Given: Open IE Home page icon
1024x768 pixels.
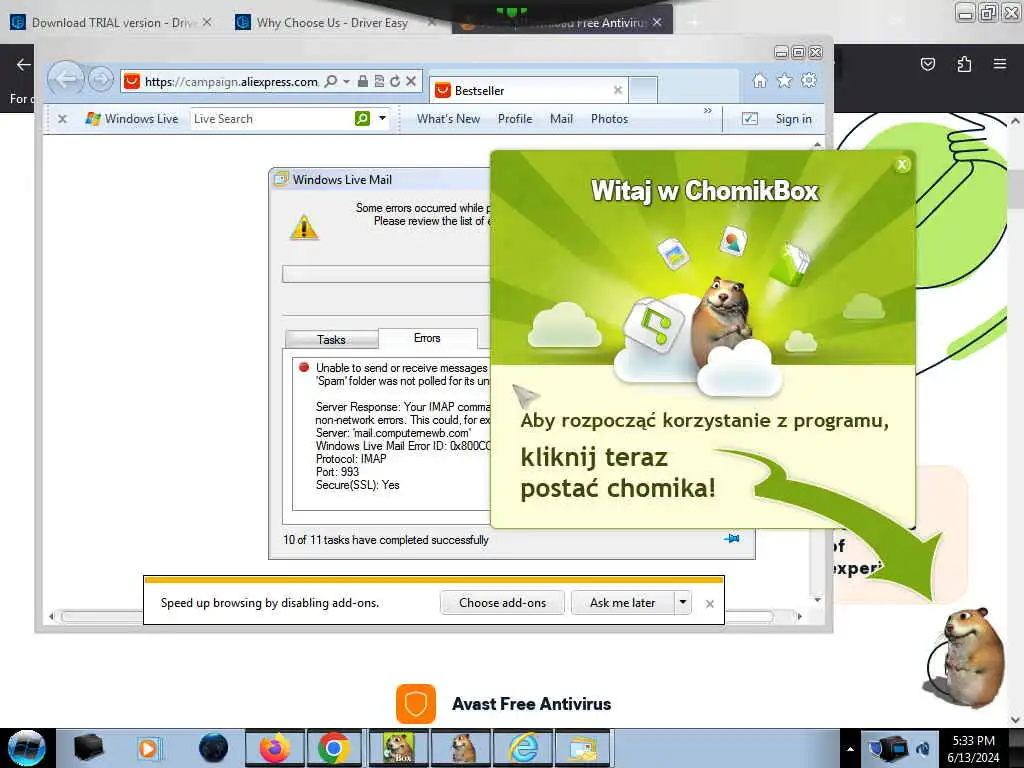Looking at the screenshot, I should click(x=760, y=80).
